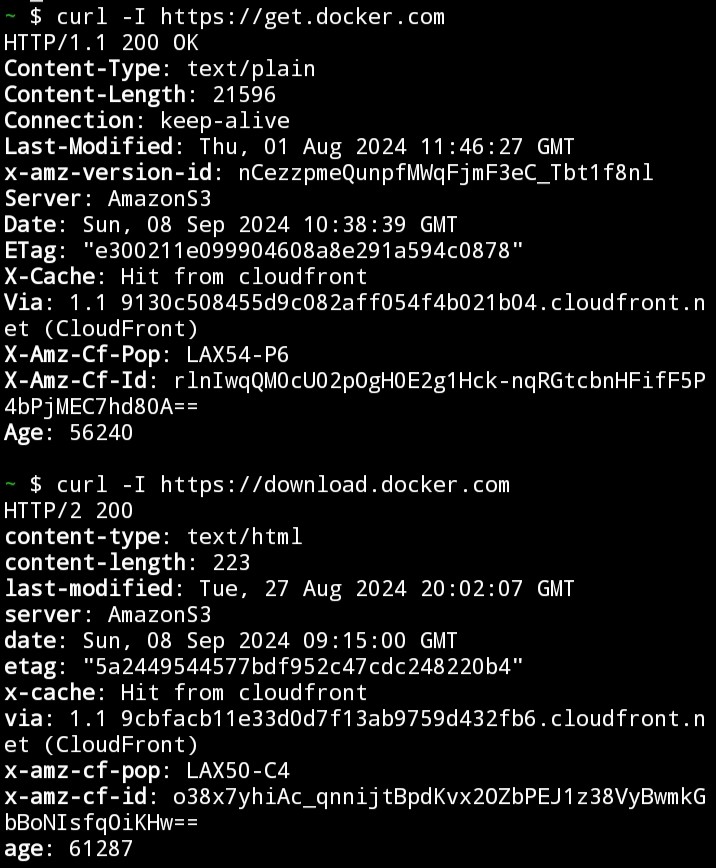Click the second prompt tilde symbol
This screenshot has width=716, height=868.
click(x=10, y=485)
